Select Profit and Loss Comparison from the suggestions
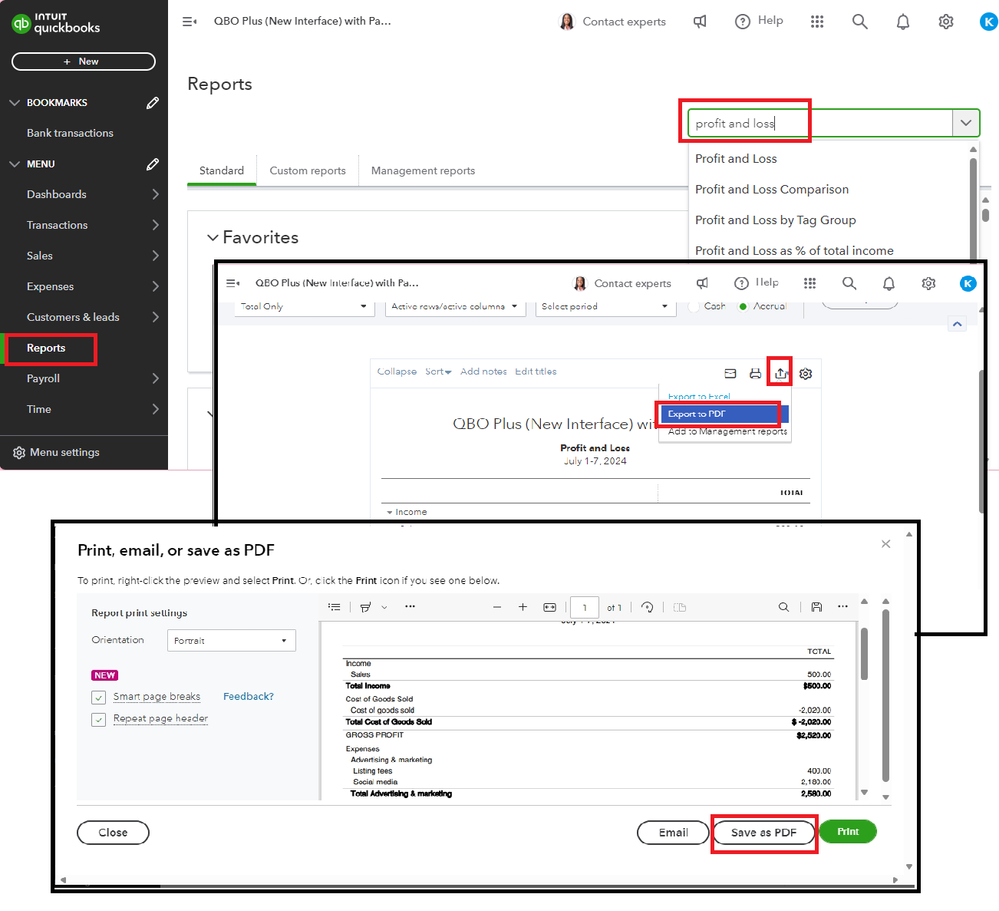999x911 pixels. 772,189
